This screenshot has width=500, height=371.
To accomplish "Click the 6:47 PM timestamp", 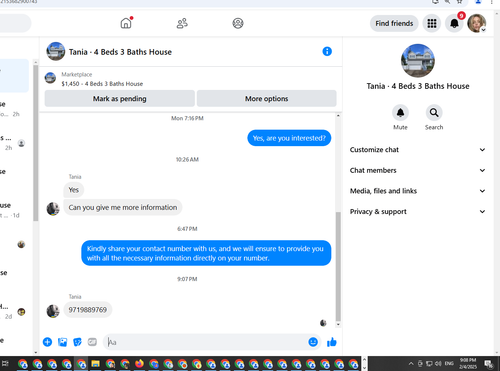I will [x=187, y=229].
